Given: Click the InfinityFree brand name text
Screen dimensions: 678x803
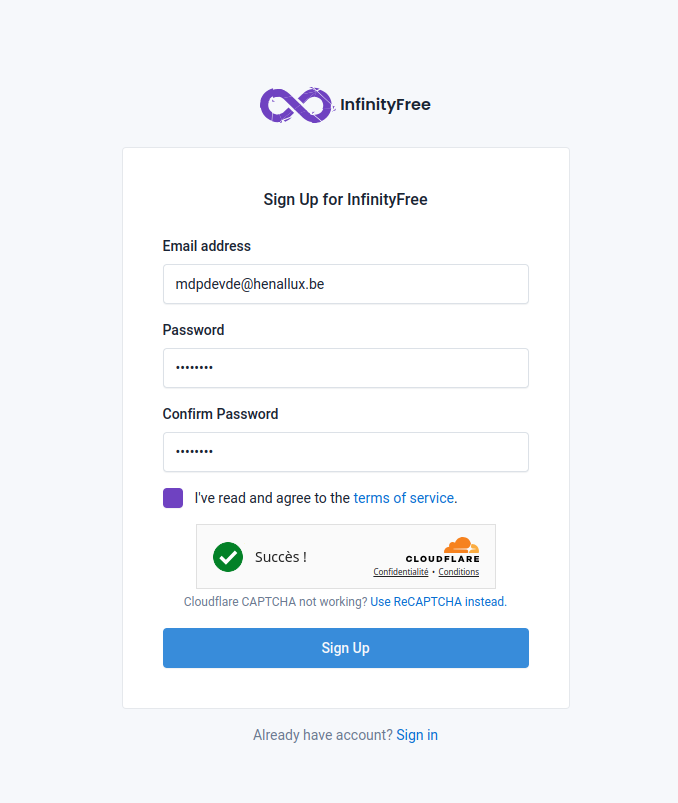Looking at the screenshot, I should (385, 105).
